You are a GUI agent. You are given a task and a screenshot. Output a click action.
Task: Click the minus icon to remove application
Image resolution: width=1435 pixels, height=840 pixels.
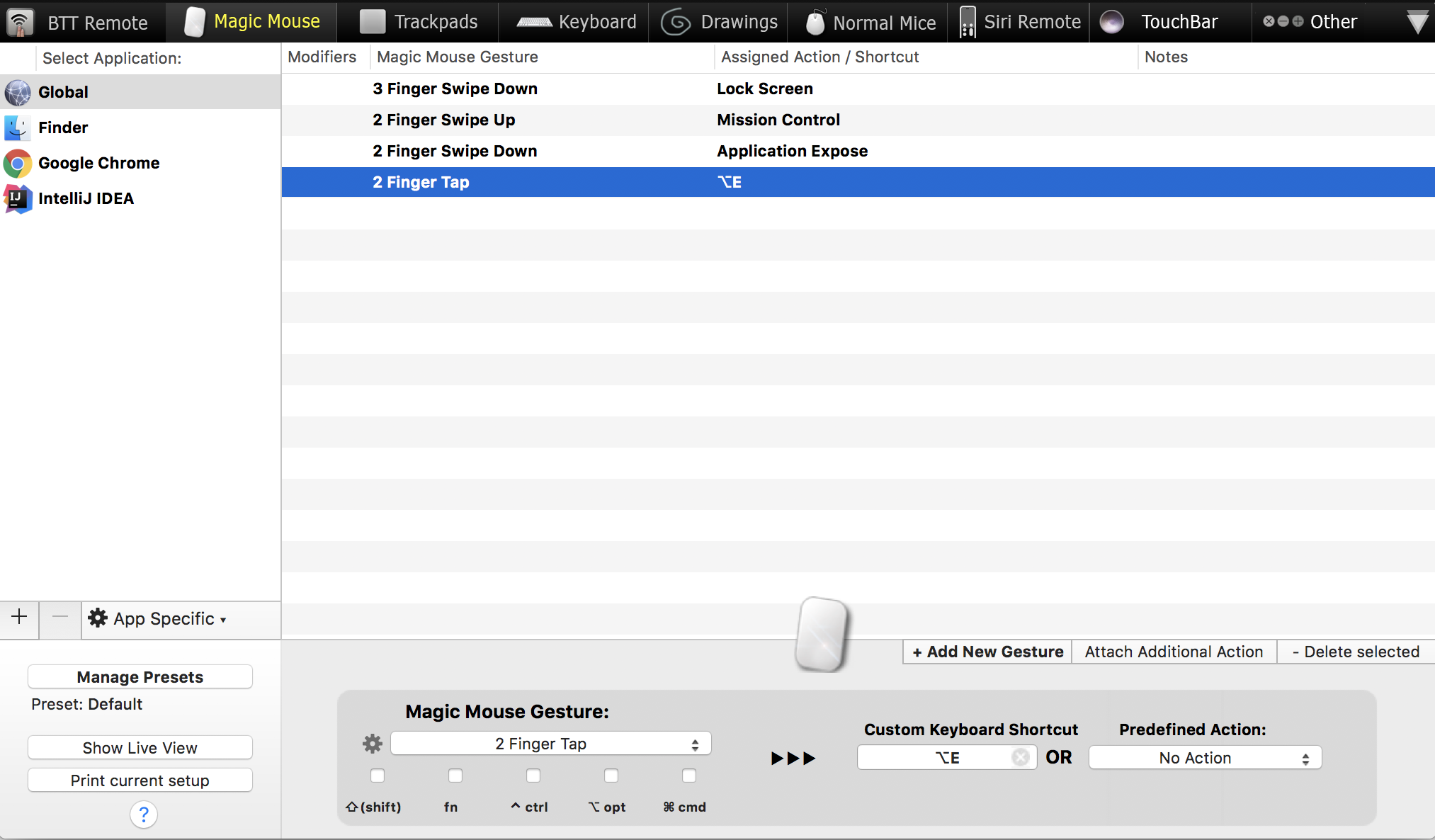[x=60, y=618]
